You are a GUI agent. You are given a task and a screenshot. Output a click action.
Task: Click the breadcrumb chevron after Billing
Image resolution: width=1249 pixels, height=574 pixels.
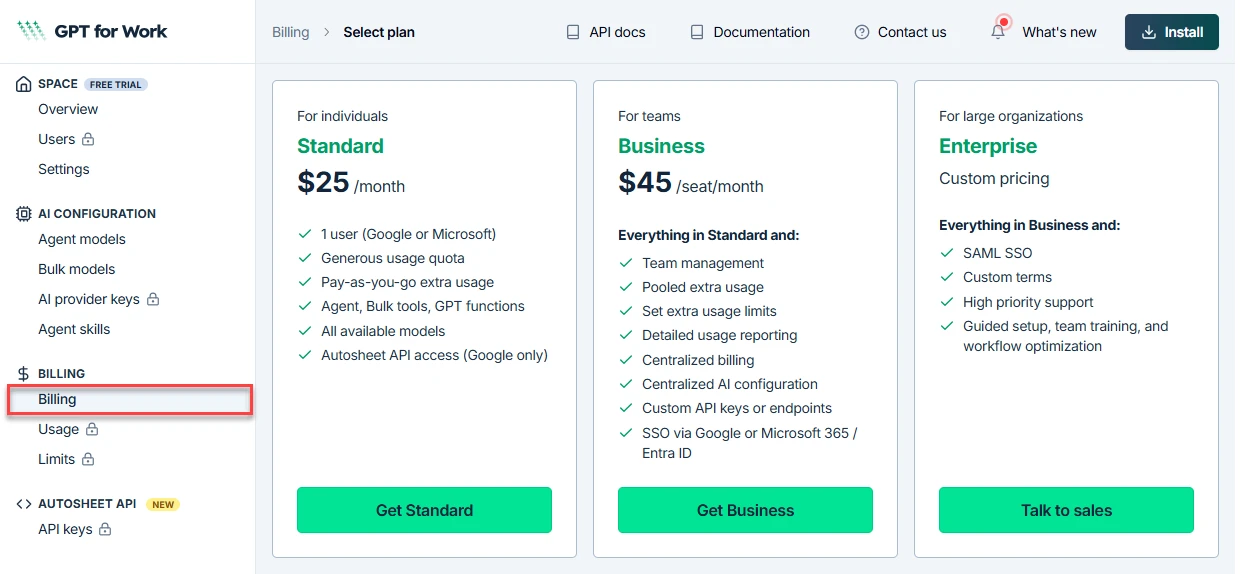tap(326, 32)
